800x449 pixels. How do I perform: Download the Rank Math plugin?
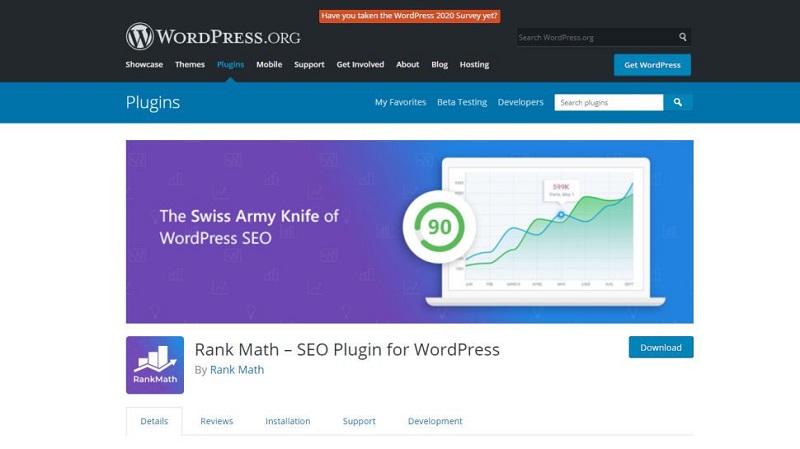click(x=660, y=347)
